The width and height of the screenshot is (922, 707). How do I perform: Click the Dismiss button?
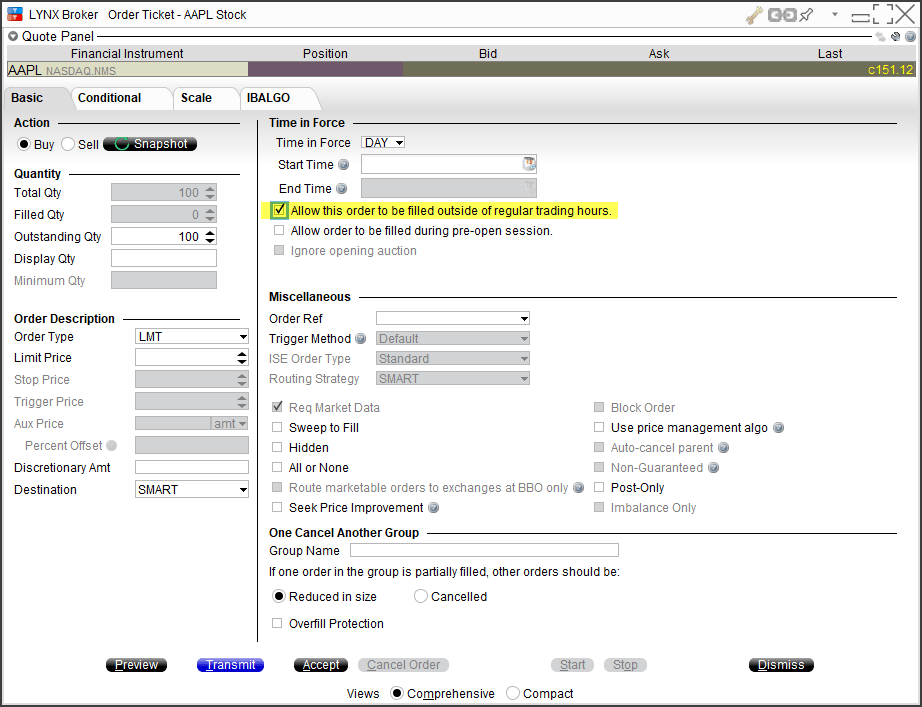[781, 665]
